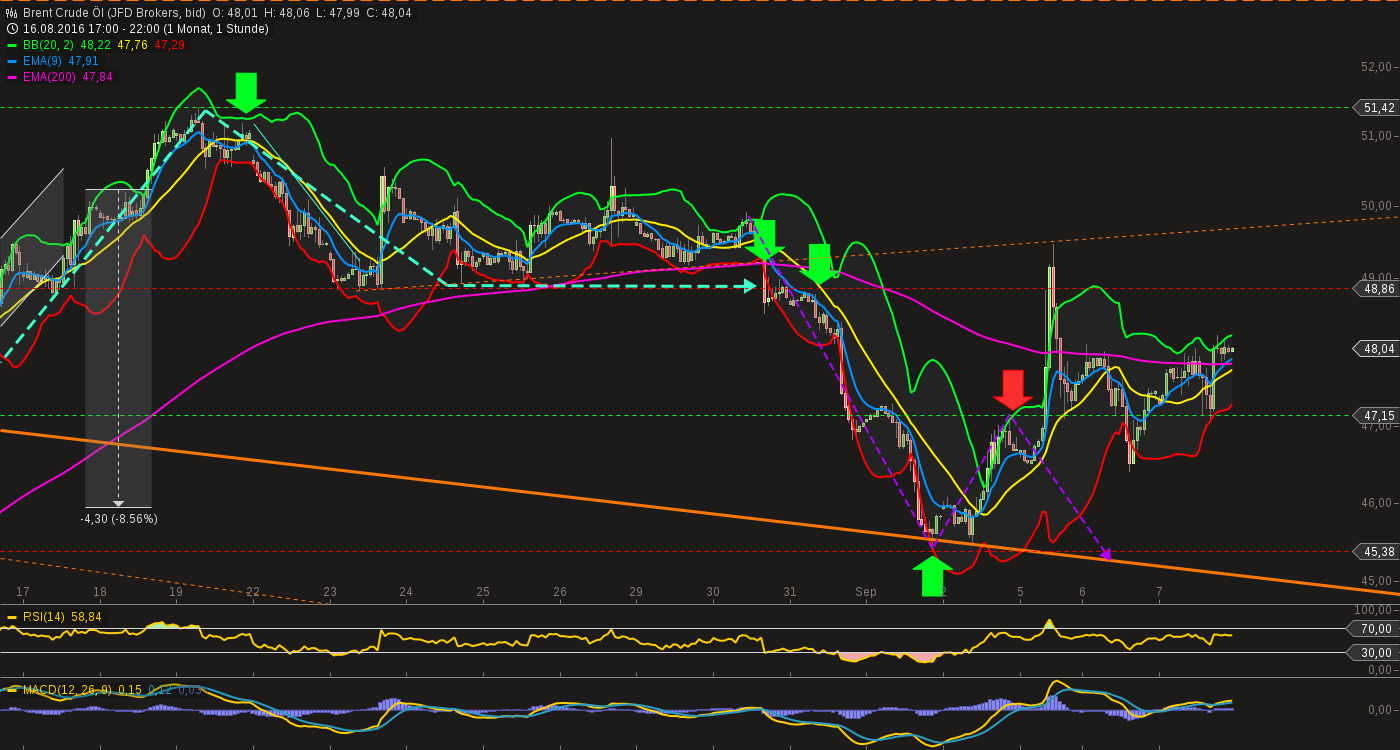Click the 47,15 price level marker
The image size is (1400, 750).
[1374, 415]
